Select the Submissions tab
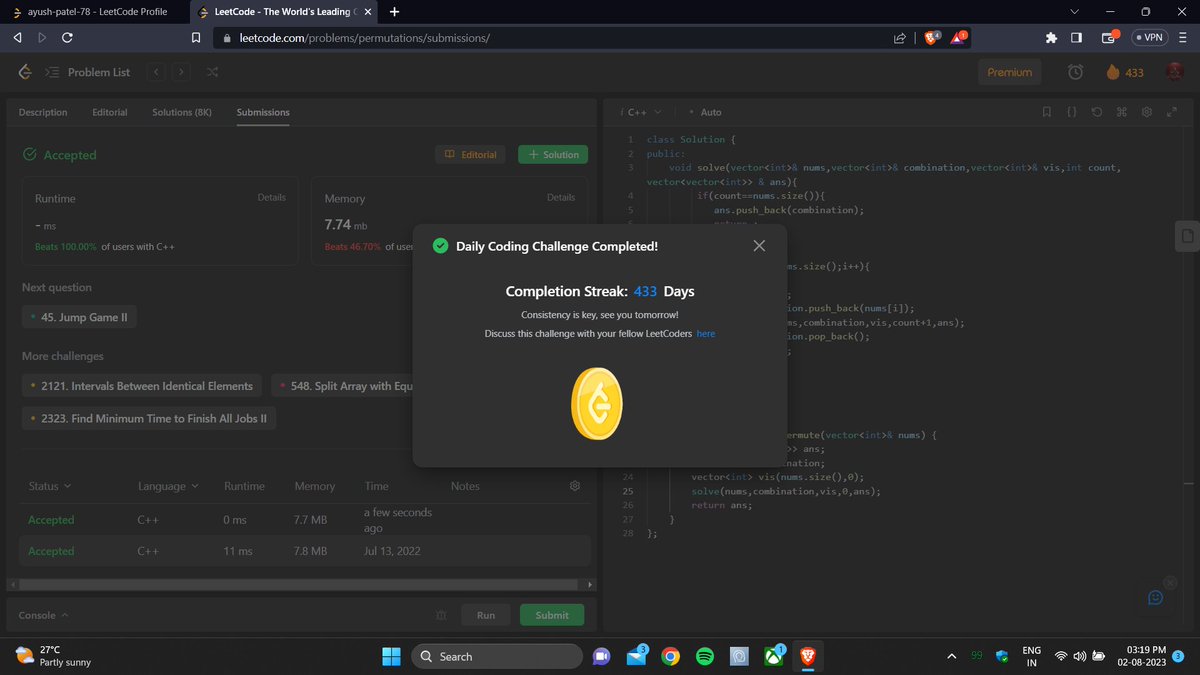1200x675 pixels. click(x=263, y=112)
